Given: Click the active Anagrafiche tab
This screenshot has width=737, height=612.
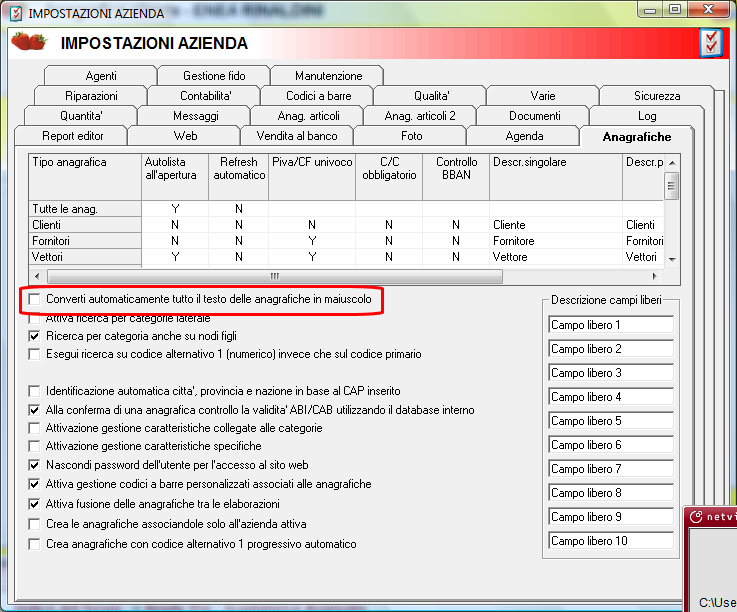Looking at the screenshot, I should click(636, 137).
